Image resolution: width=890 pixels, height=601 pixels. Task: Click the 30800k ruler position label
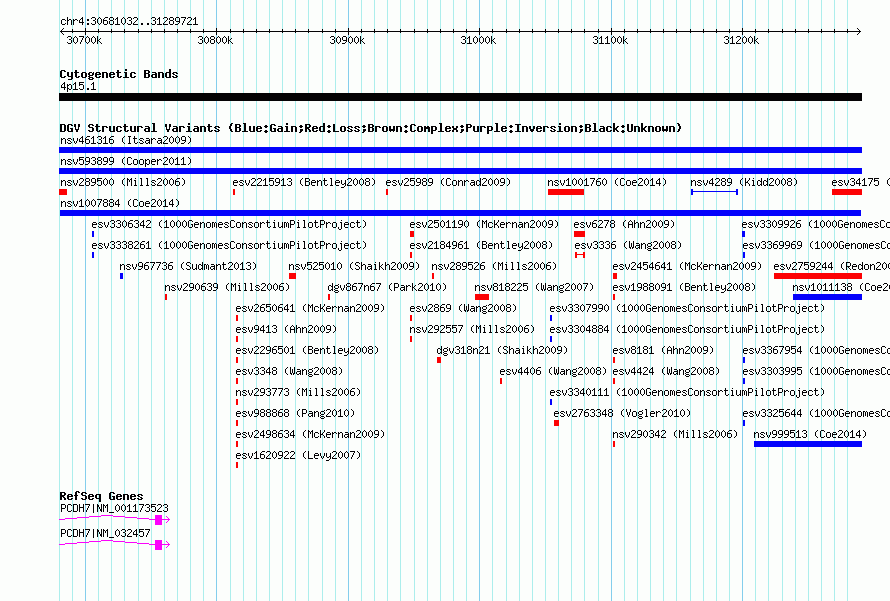coord(215,40)
